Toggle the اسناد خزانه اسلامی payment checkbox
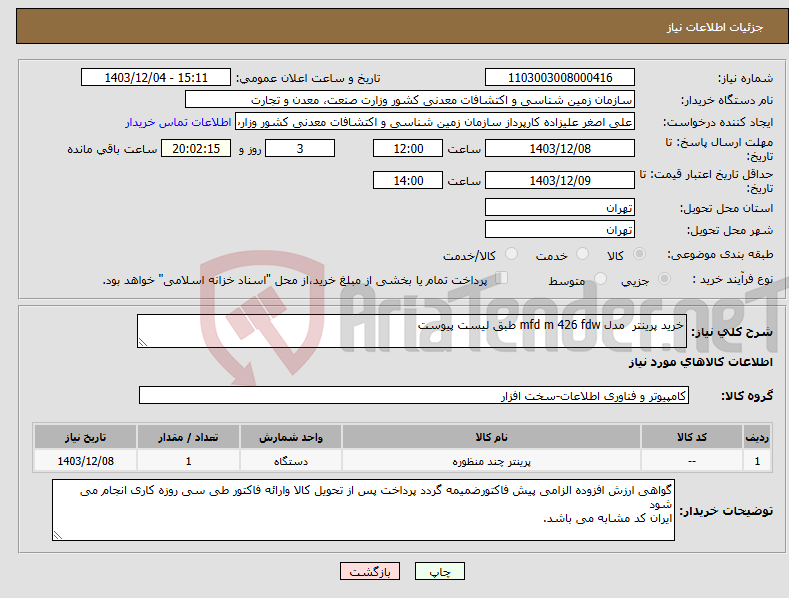Screen dimensions: 789x598 click(502, 278)
